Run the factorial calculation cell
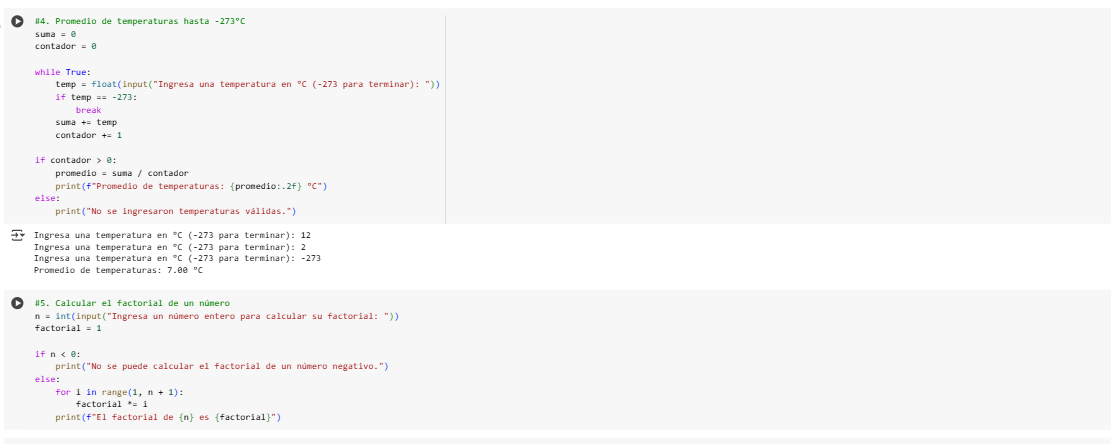Viewport: 1111px width, 444px height. 18,303
